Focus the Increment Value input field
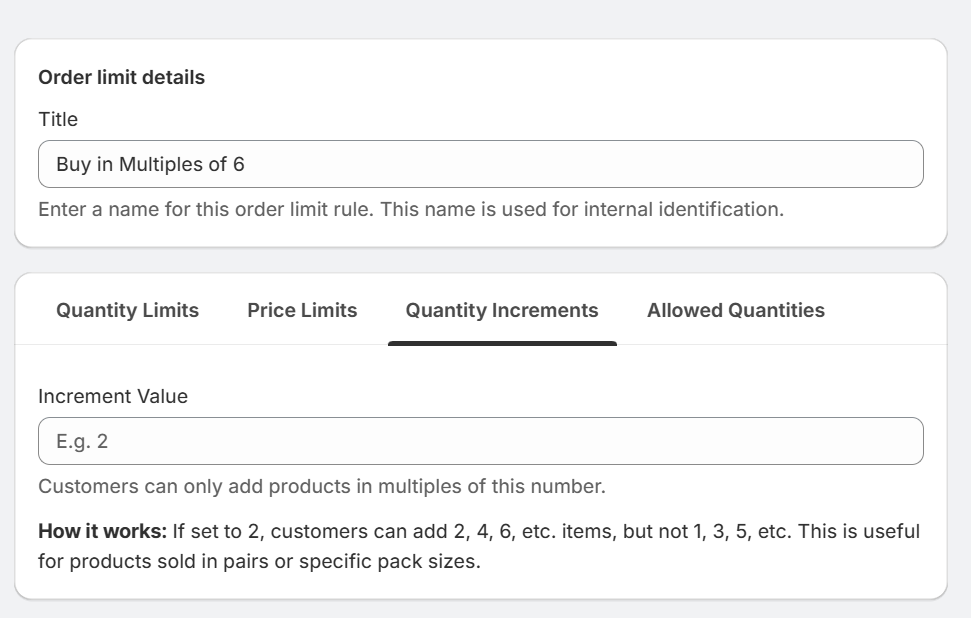 click(480, 441)
